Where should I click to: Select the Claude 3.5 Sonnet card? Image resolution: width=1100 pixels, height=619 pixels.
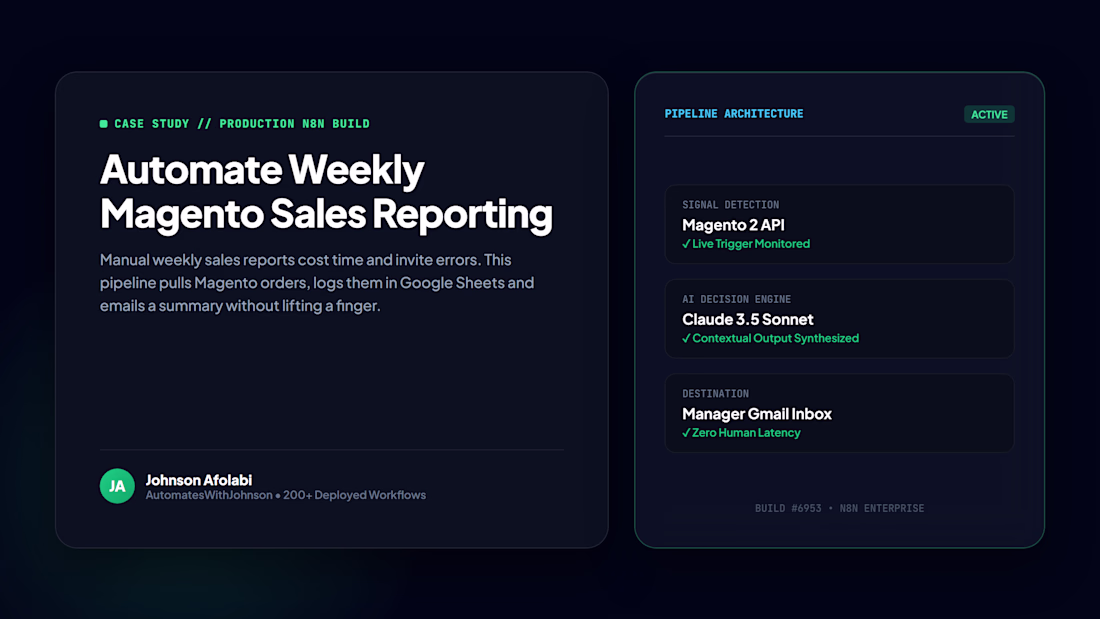point(839,319)
